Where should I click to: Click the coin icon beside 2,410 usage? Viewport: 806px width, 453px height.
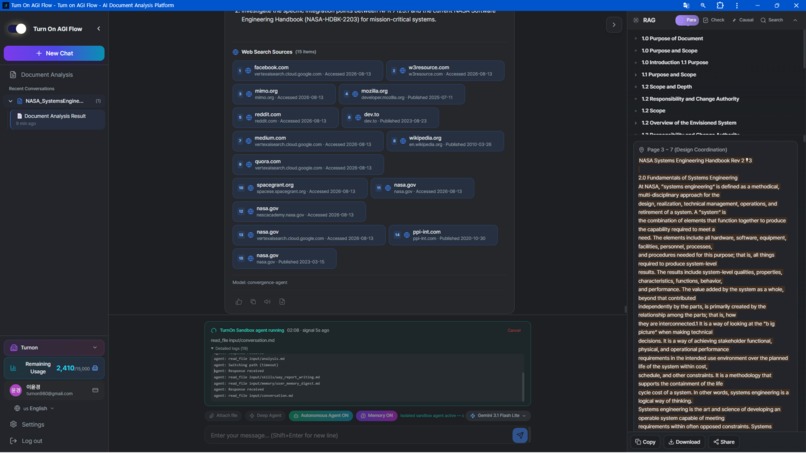95,368
